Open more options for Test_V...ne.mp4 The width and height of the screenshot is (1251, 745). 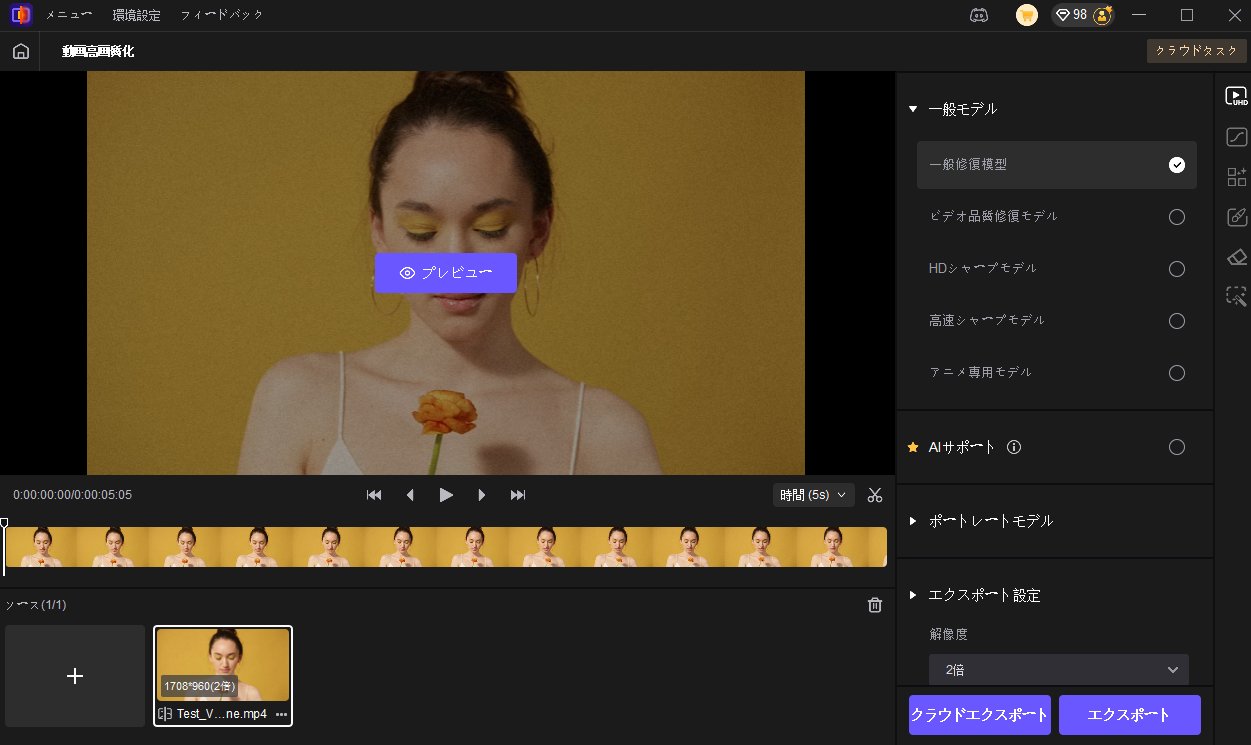coord(281,715)
